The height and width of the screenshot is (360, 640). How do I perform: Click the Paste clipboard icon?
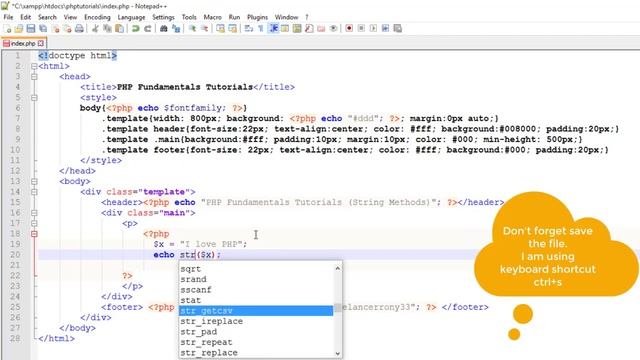119,29
